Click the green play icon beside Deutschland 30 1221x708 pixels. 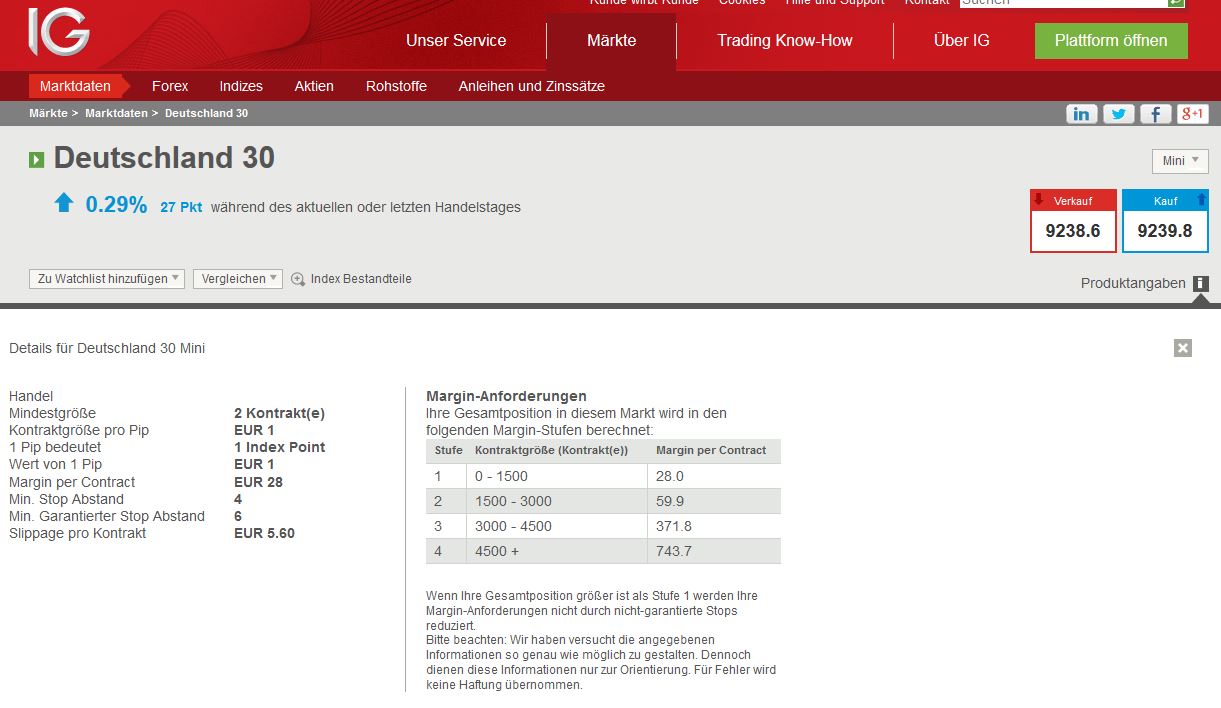37,160
